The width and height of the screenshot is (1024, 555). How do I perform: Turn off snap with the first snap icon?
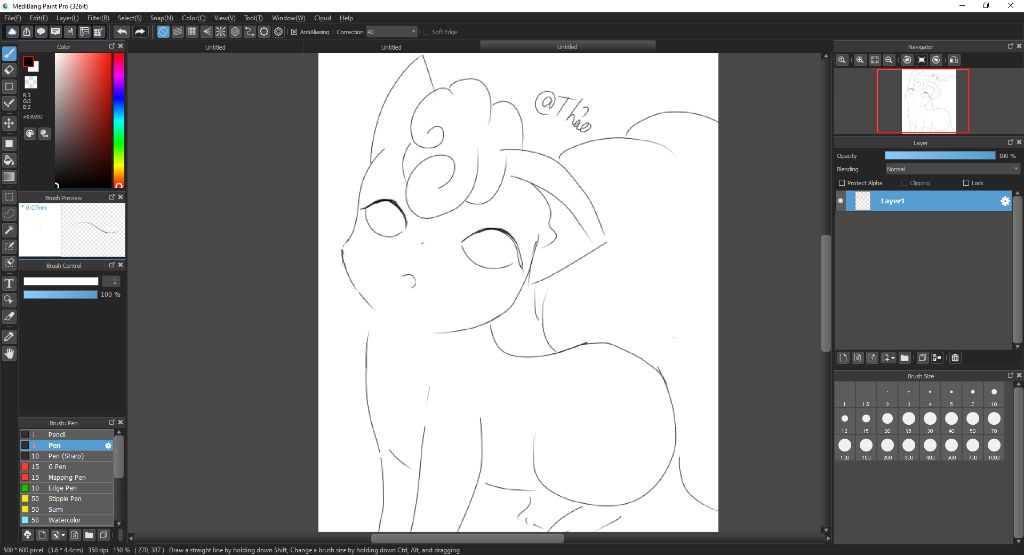pyautogui.click(x=163, y=31)
